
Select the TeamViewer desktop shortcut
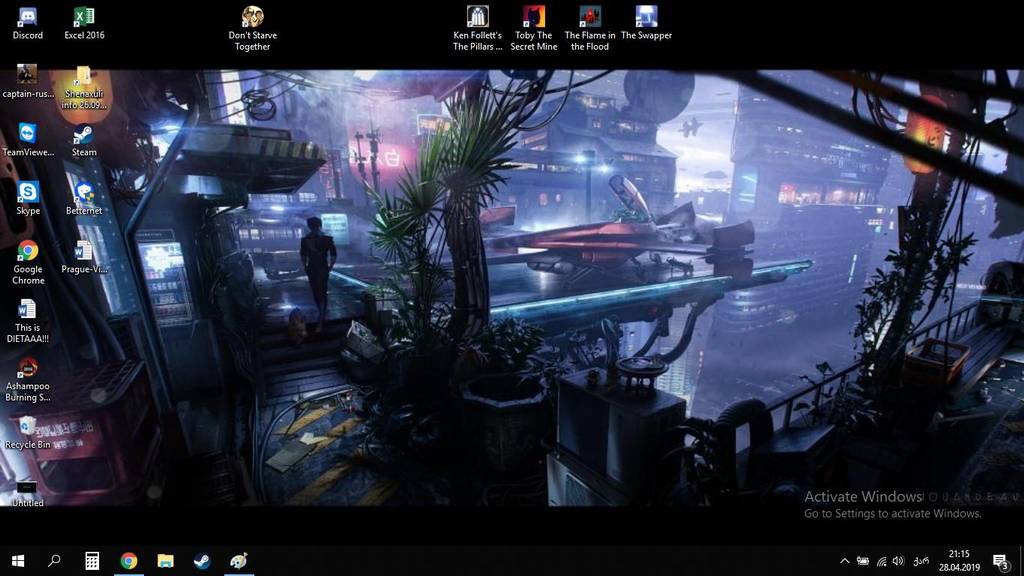27,140
